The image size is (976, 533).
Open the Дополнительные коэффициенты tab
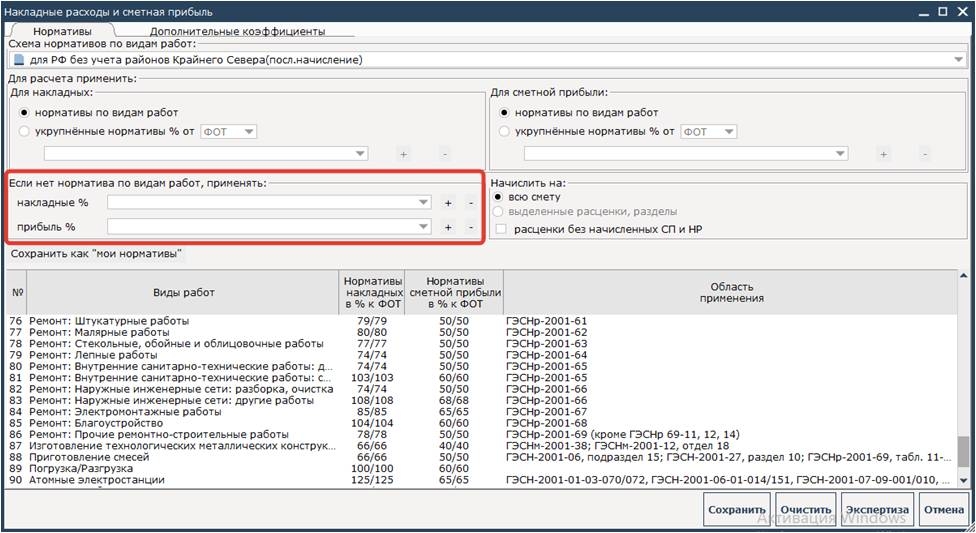[237, 31]
